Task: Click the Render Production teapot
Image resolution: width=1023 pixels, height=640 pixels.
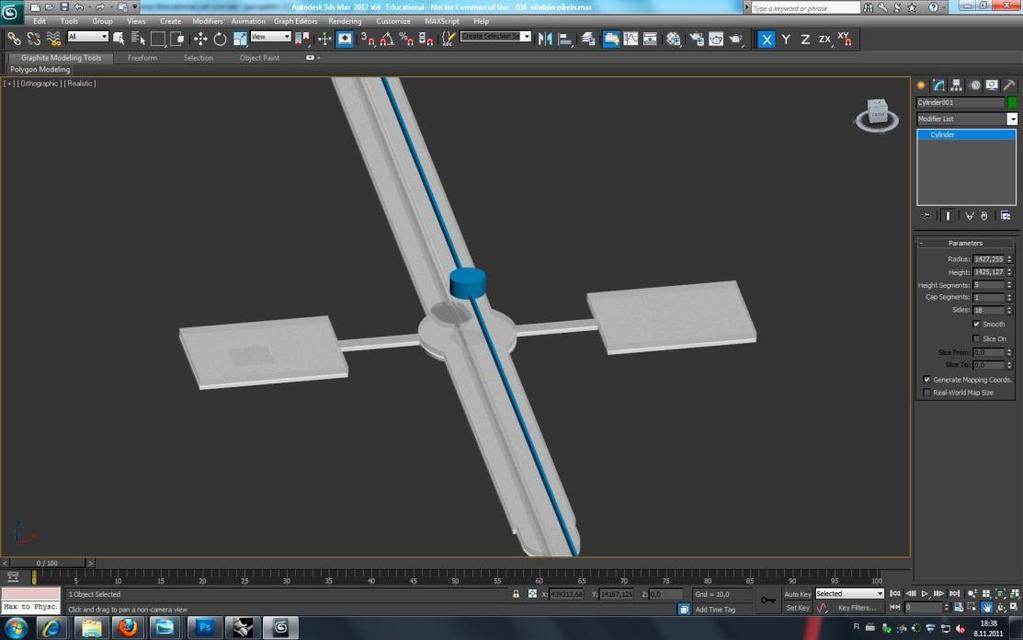Action: pos(736,39)
